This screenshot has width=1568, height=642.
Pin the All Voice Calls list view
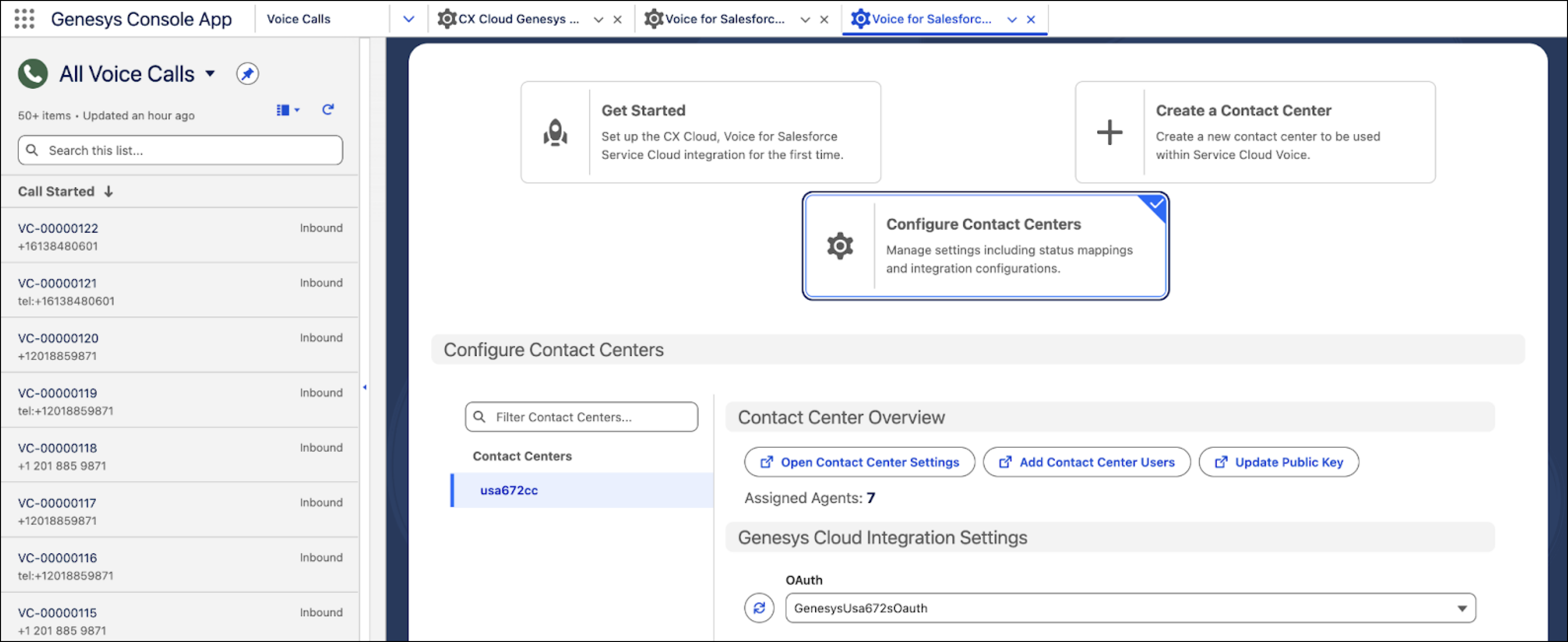[x=247, y=73]
